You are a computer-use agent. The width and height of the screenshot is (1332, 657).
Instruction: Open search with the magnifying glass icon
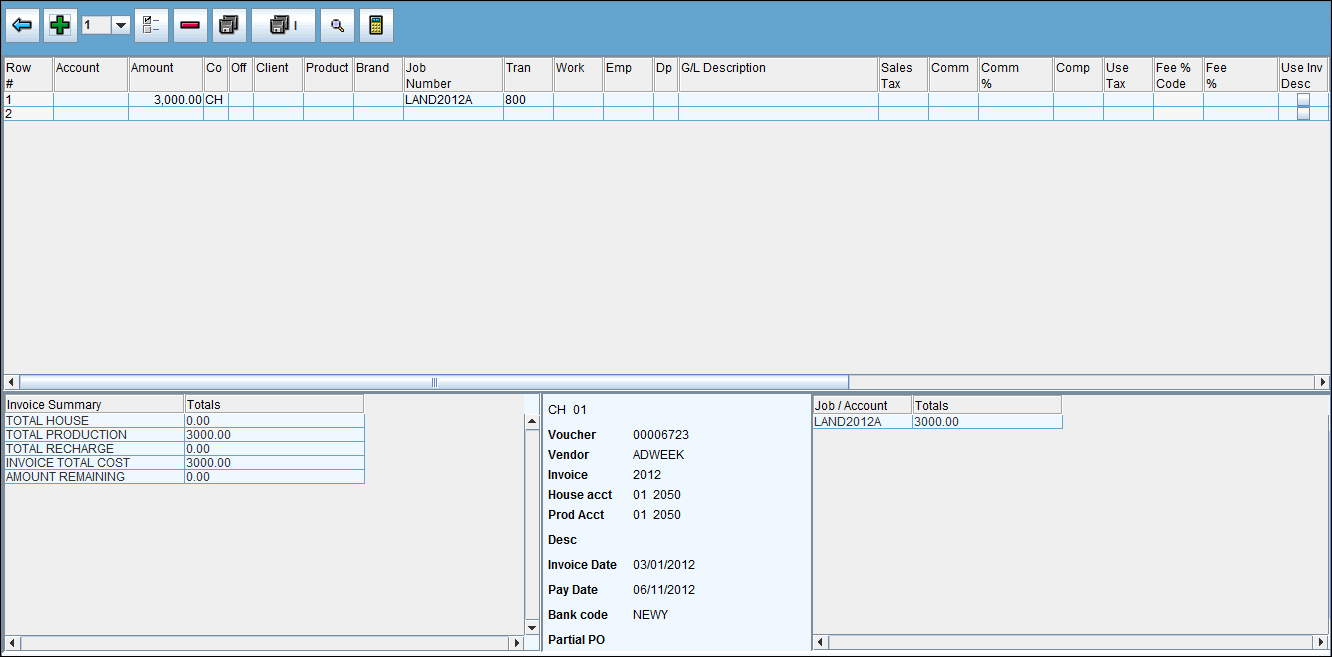(x=337, y=26)
